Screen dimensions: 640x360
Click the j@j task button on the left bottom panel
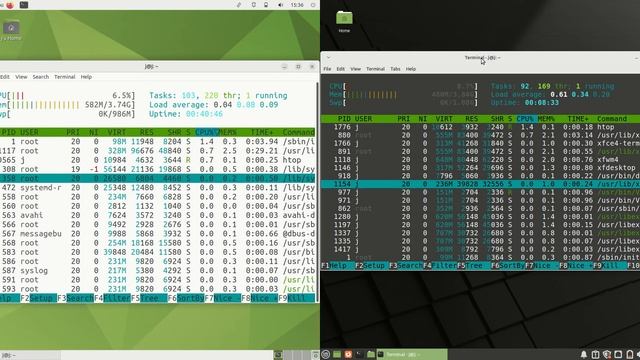(x=29, y=355)
